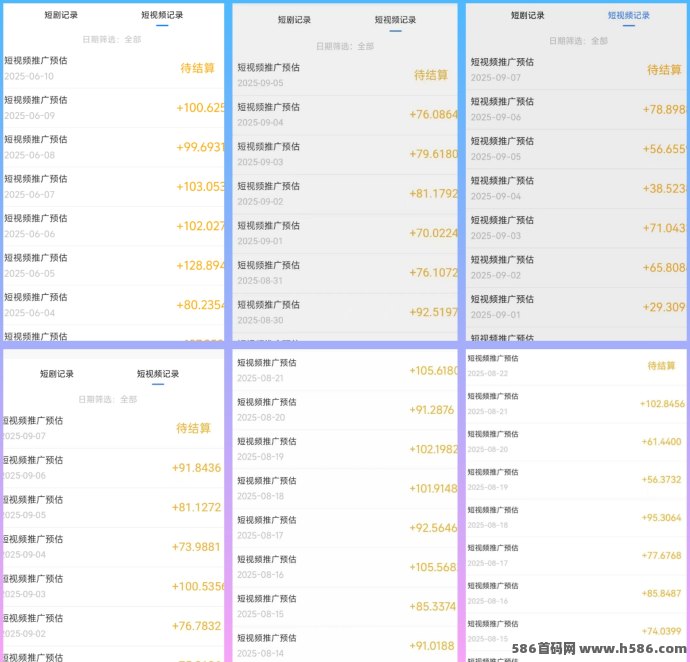The image size is (690, 662).
Task: Tap the date 2025-06-09
Action: click(29, 116)
